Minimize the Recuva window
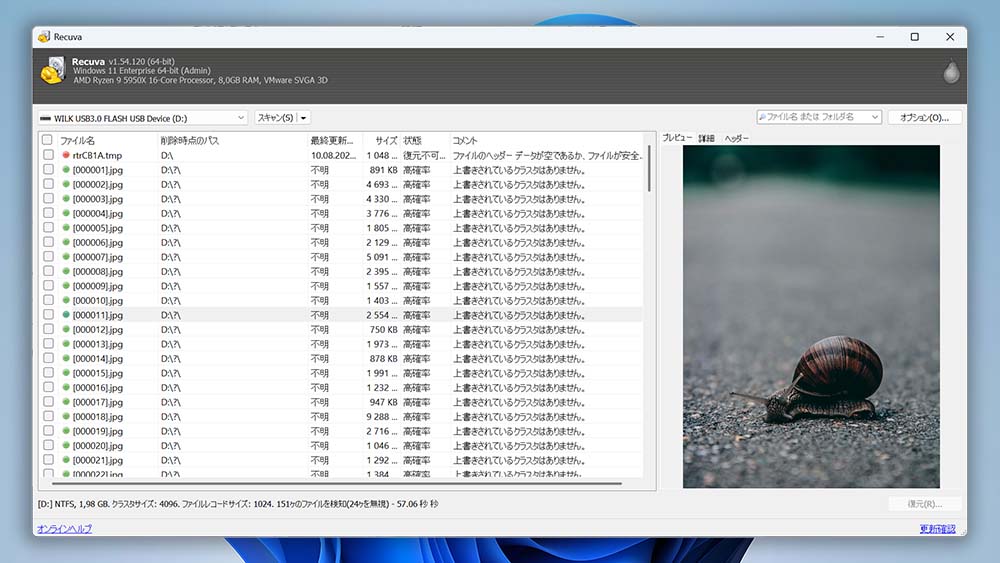The image size is (1000, 563). pos(880,37)
